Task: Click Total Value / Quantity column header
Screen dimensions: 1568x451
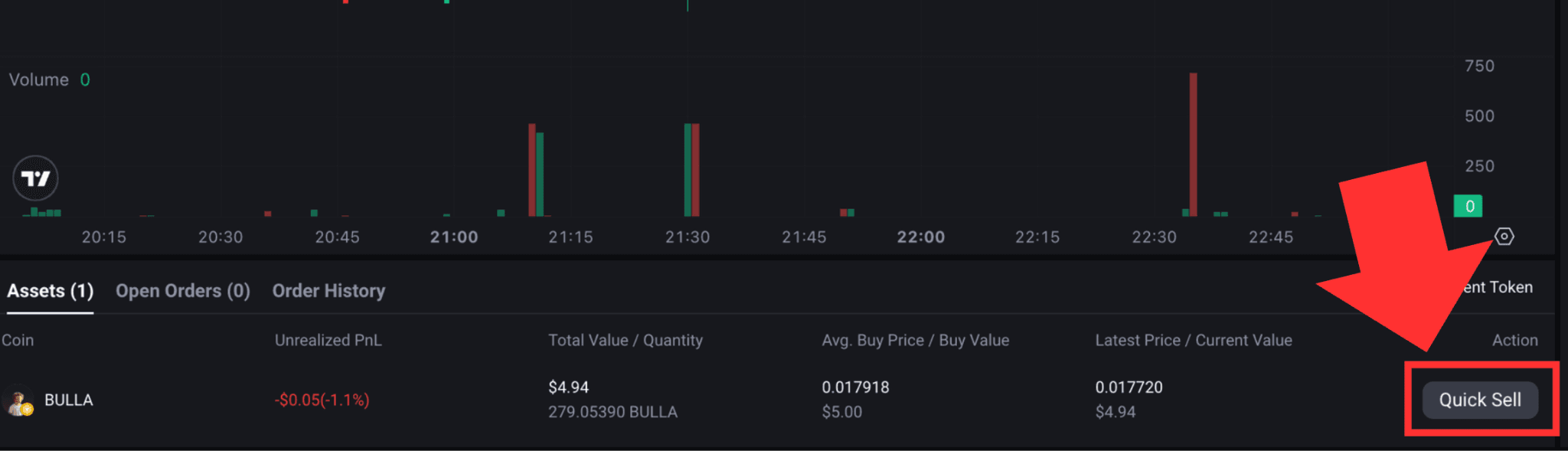Action: (626, 340)
